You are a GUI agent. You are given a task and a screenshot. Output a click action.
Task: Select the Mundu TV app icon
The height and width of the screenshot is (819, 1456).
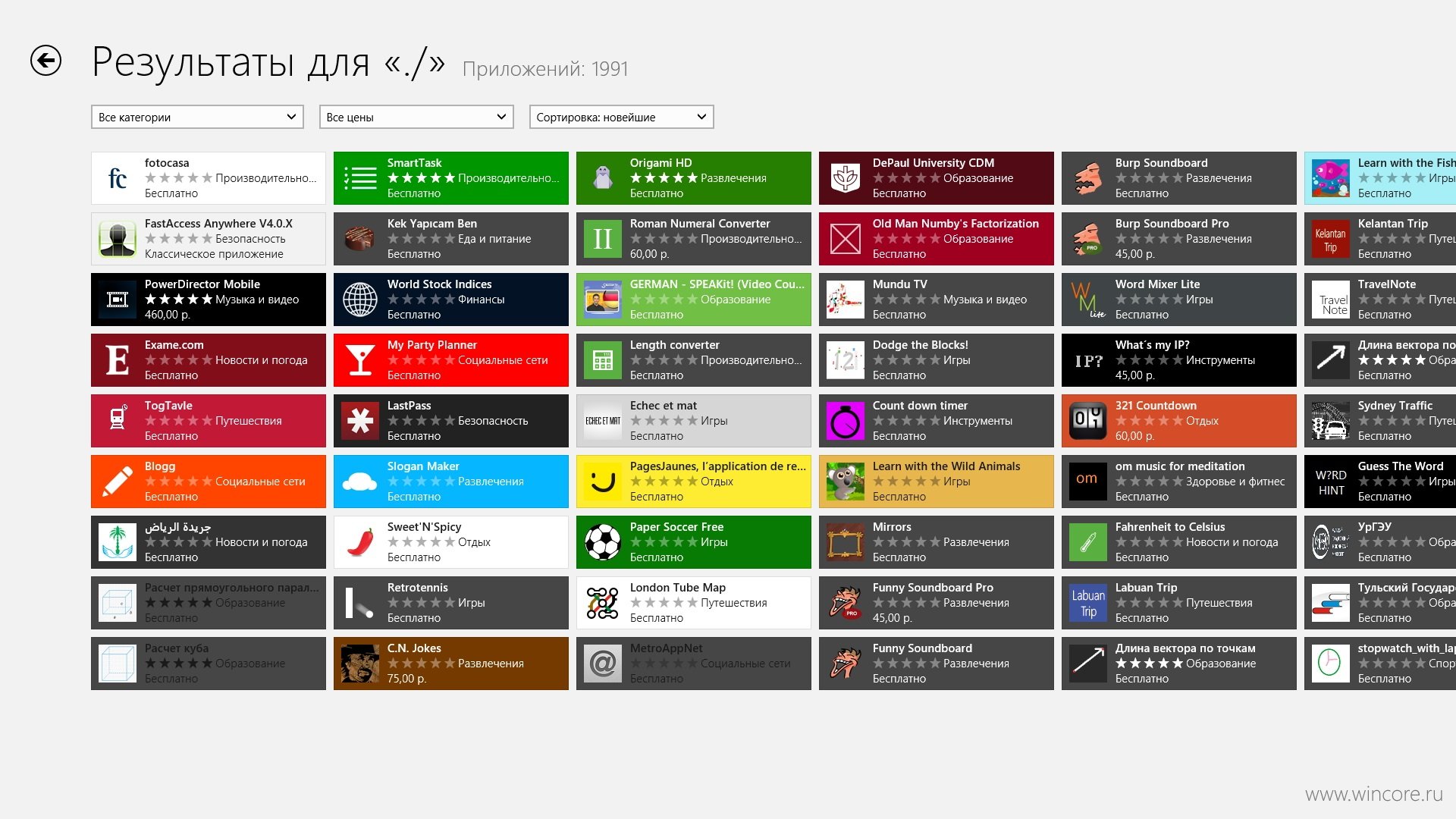tap(846, 300)
